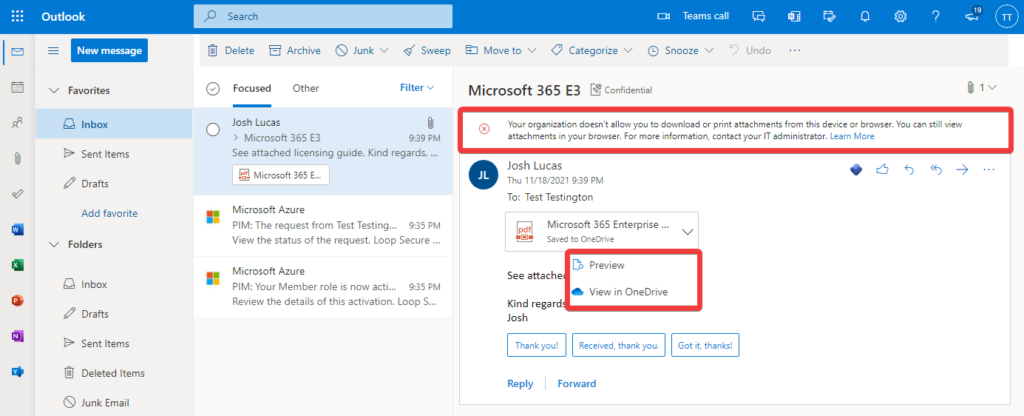
Task: Switch to the Other tab
Action: tap(306, 88)
